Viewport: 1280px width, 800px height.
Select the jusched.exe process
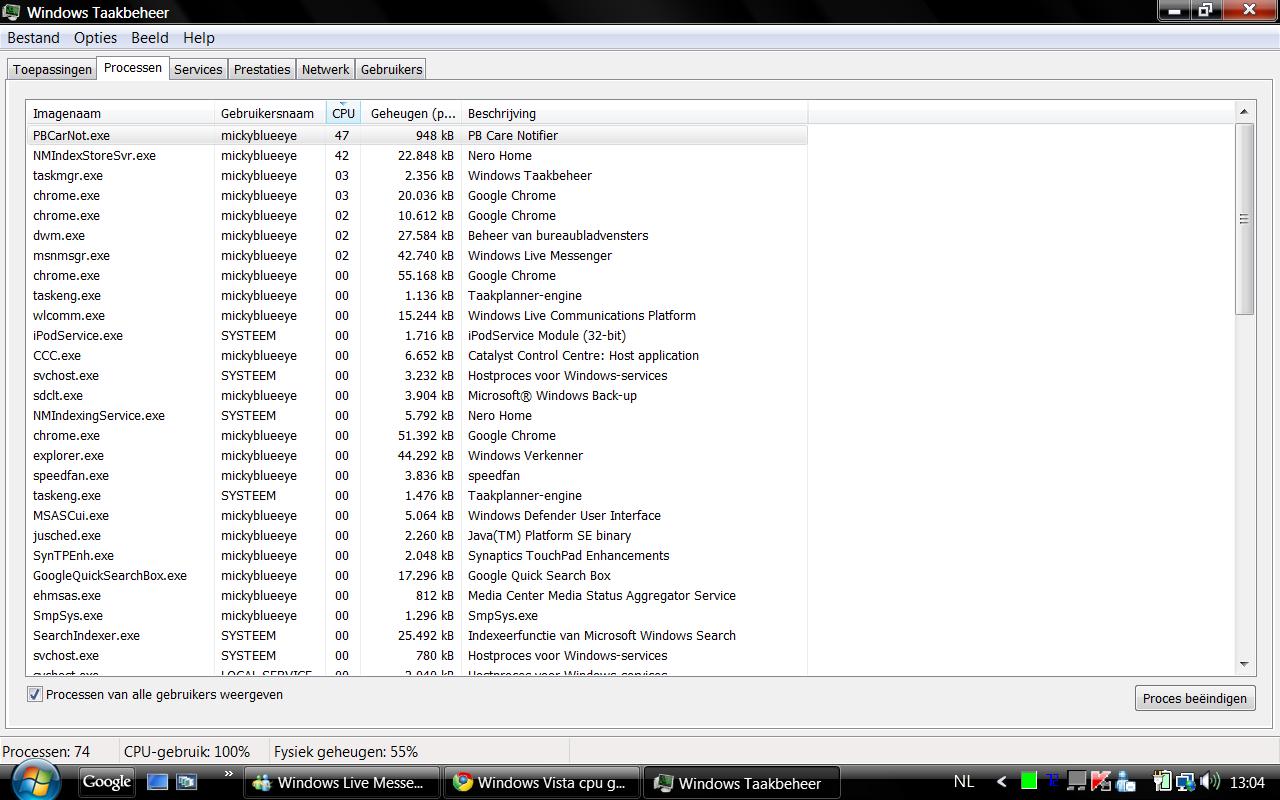click(x=417, y=535)
